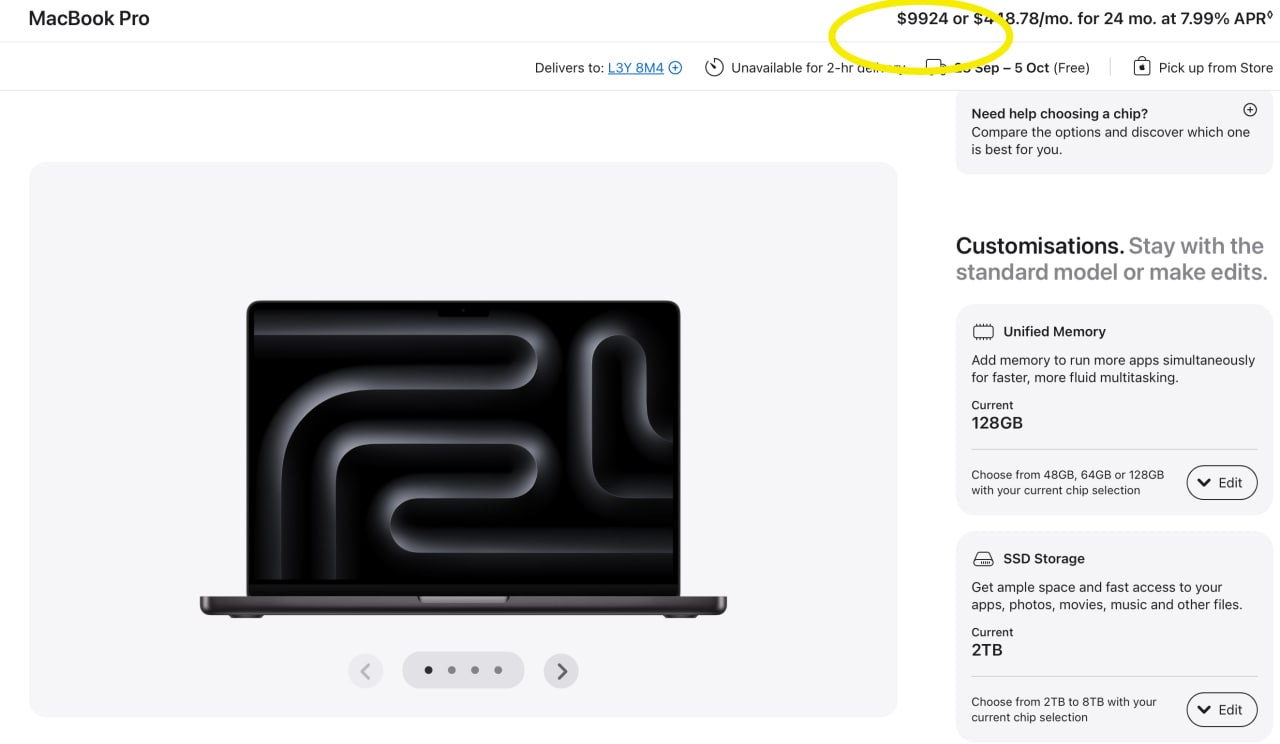Image resolution: width=1280 pixels, height=744 pixels.
Task: Open the Edit dropdown for SSD Storage
Action: [x=1221, y=710]
